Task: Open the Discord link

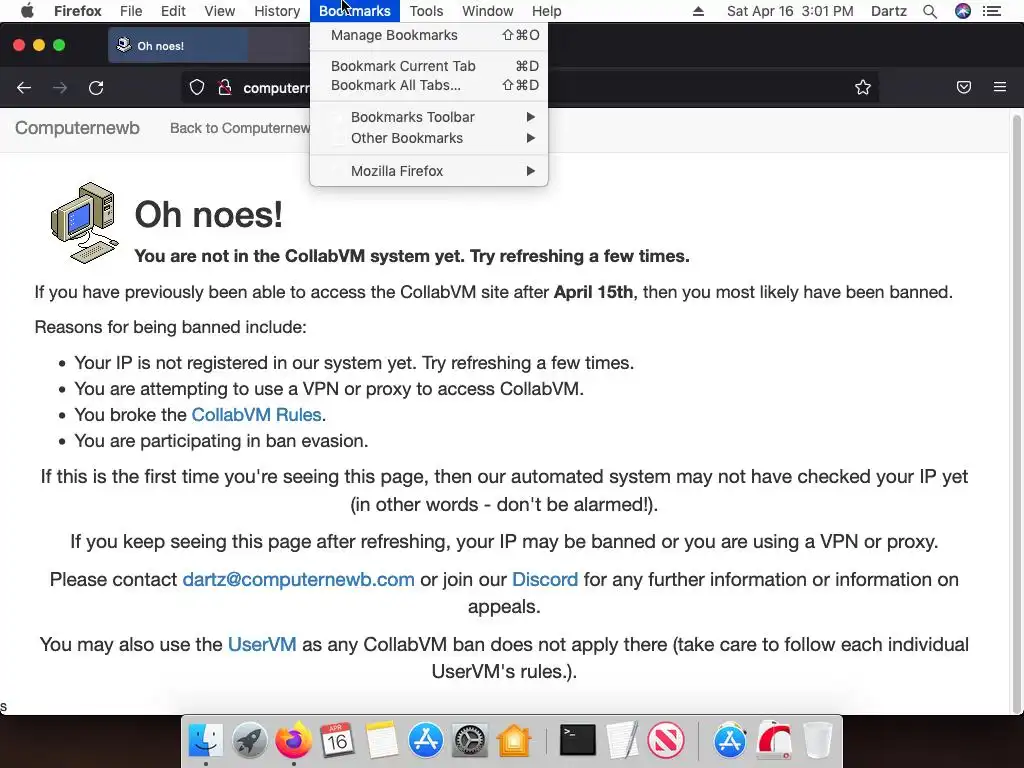Action: (545, 579)
